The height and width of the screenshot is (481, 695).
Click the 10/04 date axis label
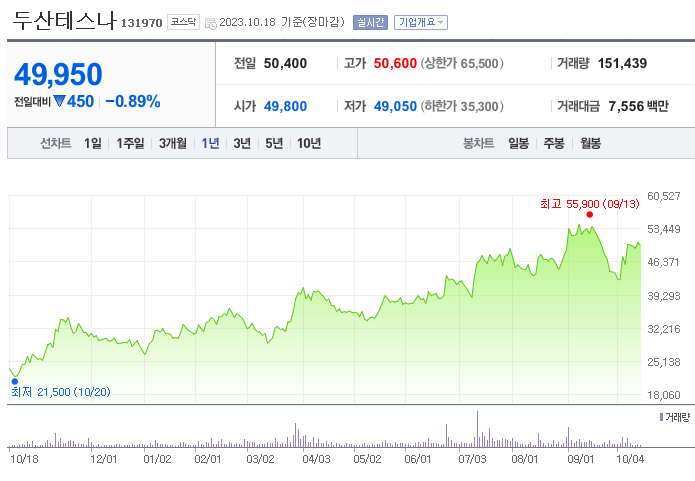point(630,459)
